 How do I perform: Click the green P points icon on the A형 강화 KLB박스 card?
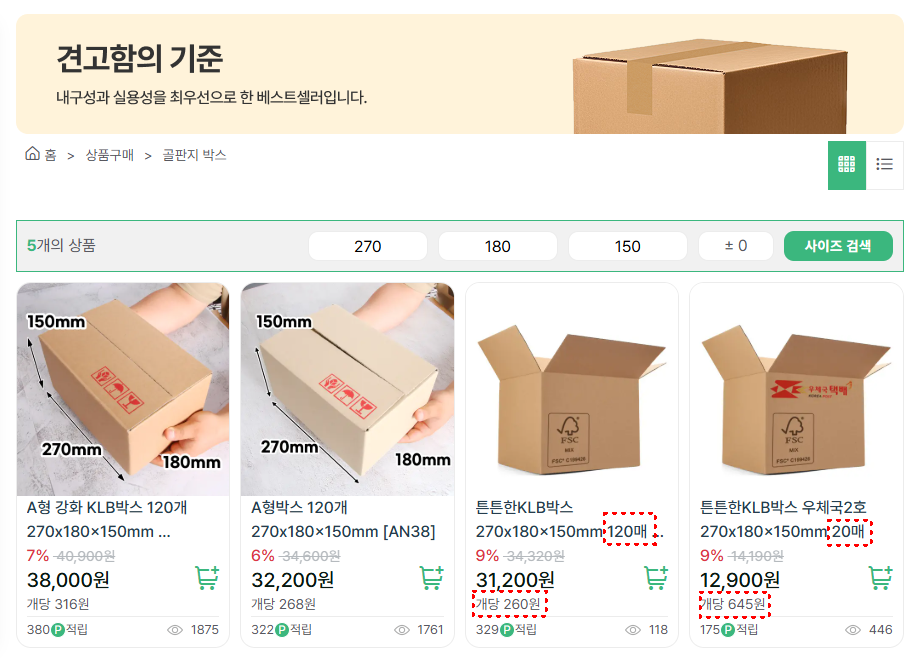pos(58,630)
